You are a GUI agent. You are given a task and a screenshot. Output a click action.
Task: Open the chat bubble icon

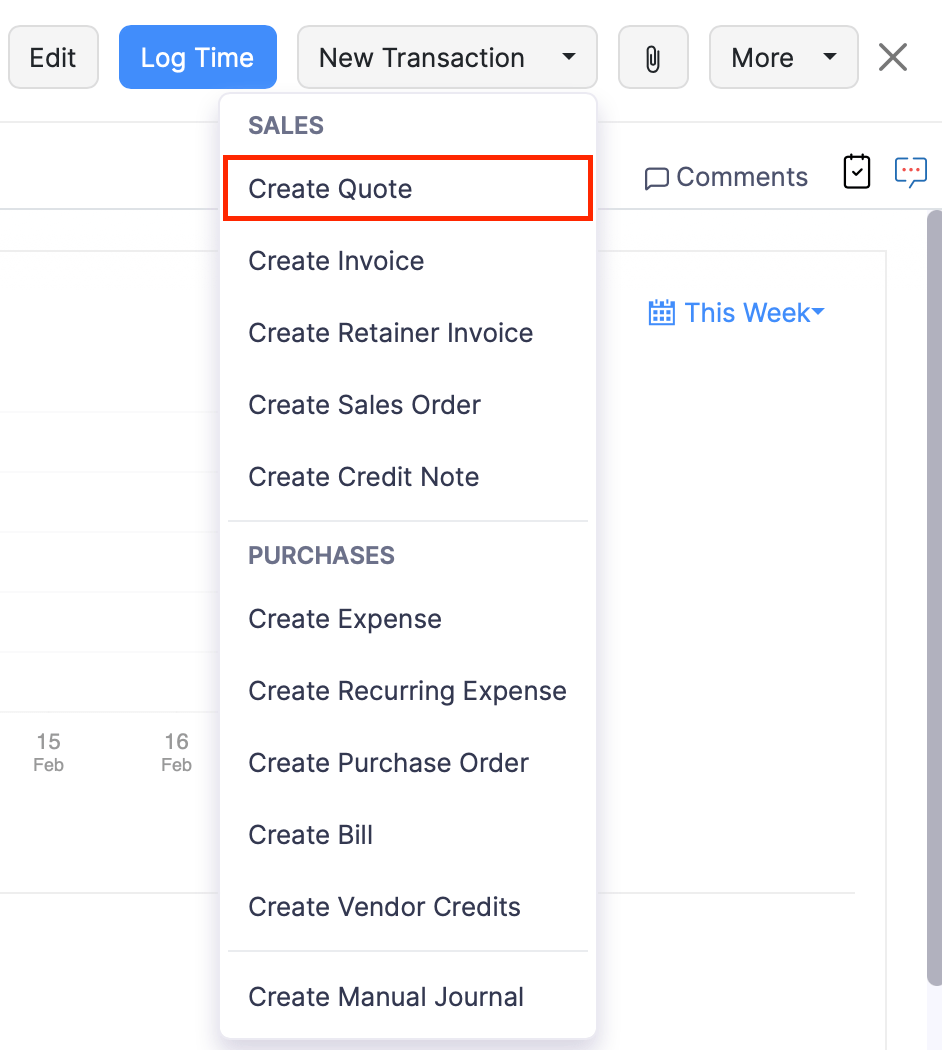(910, 172)
